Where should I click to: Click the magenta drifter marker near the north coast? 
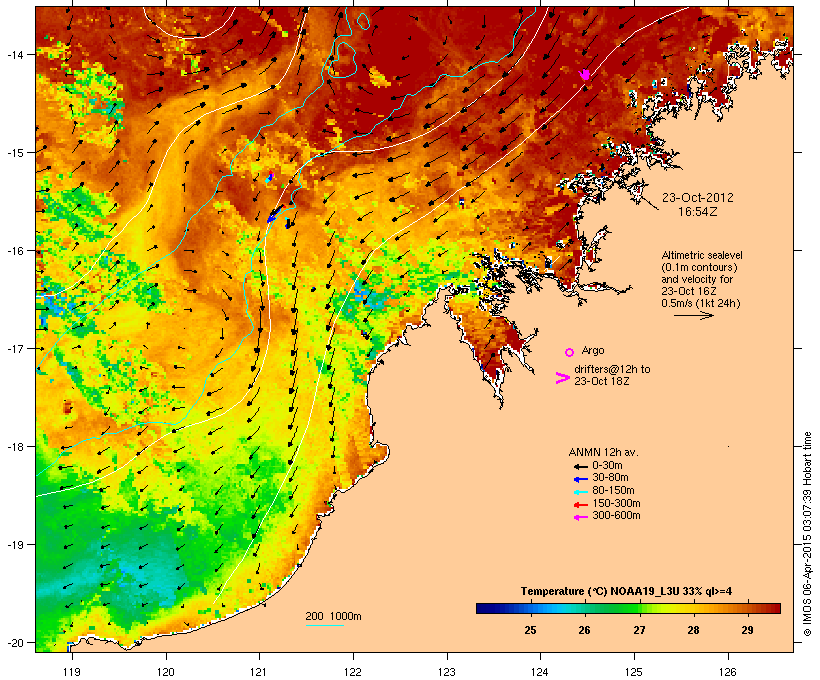585,75
